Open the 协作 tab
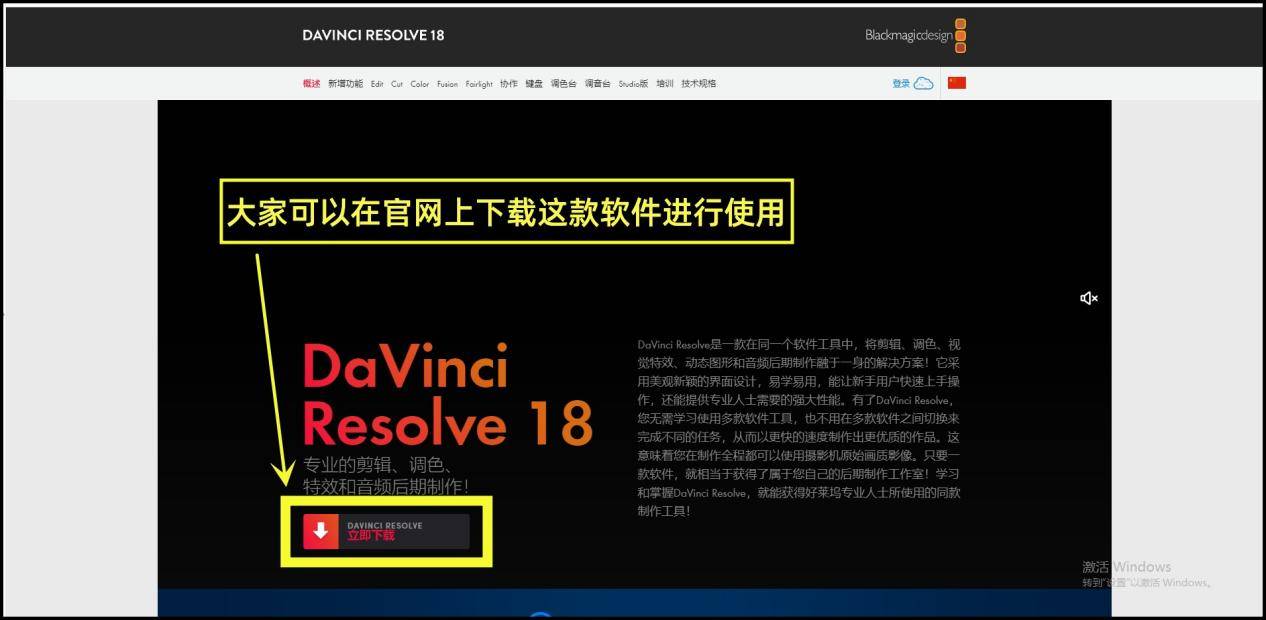 click(509, 84)
